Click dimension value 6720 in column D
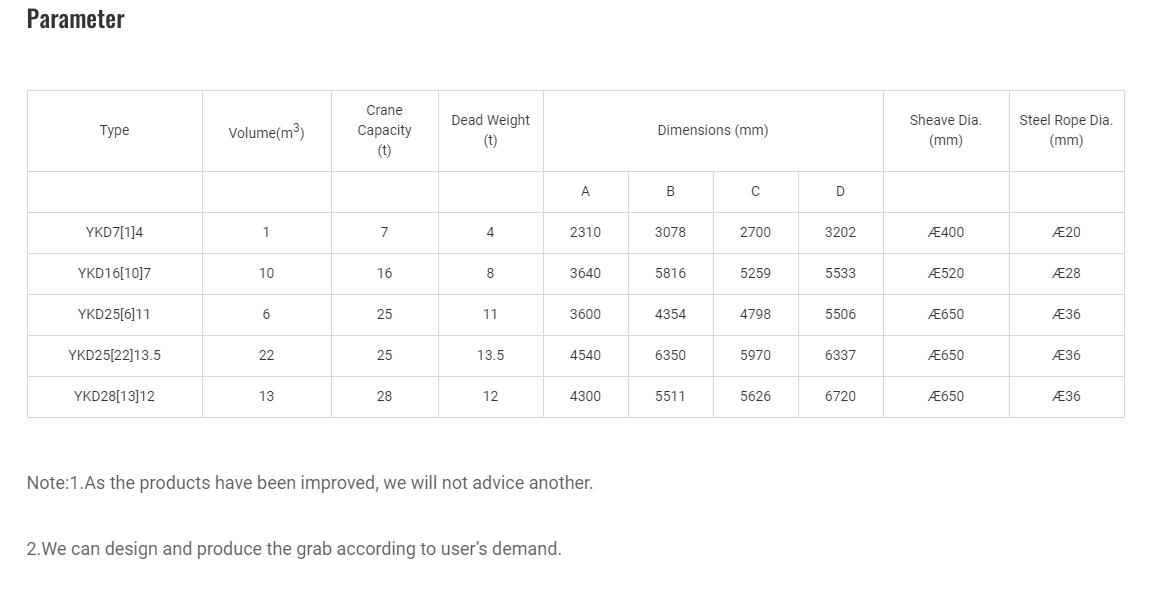The height and width of the screenshot is (595, 1172). tap(840, 396)
